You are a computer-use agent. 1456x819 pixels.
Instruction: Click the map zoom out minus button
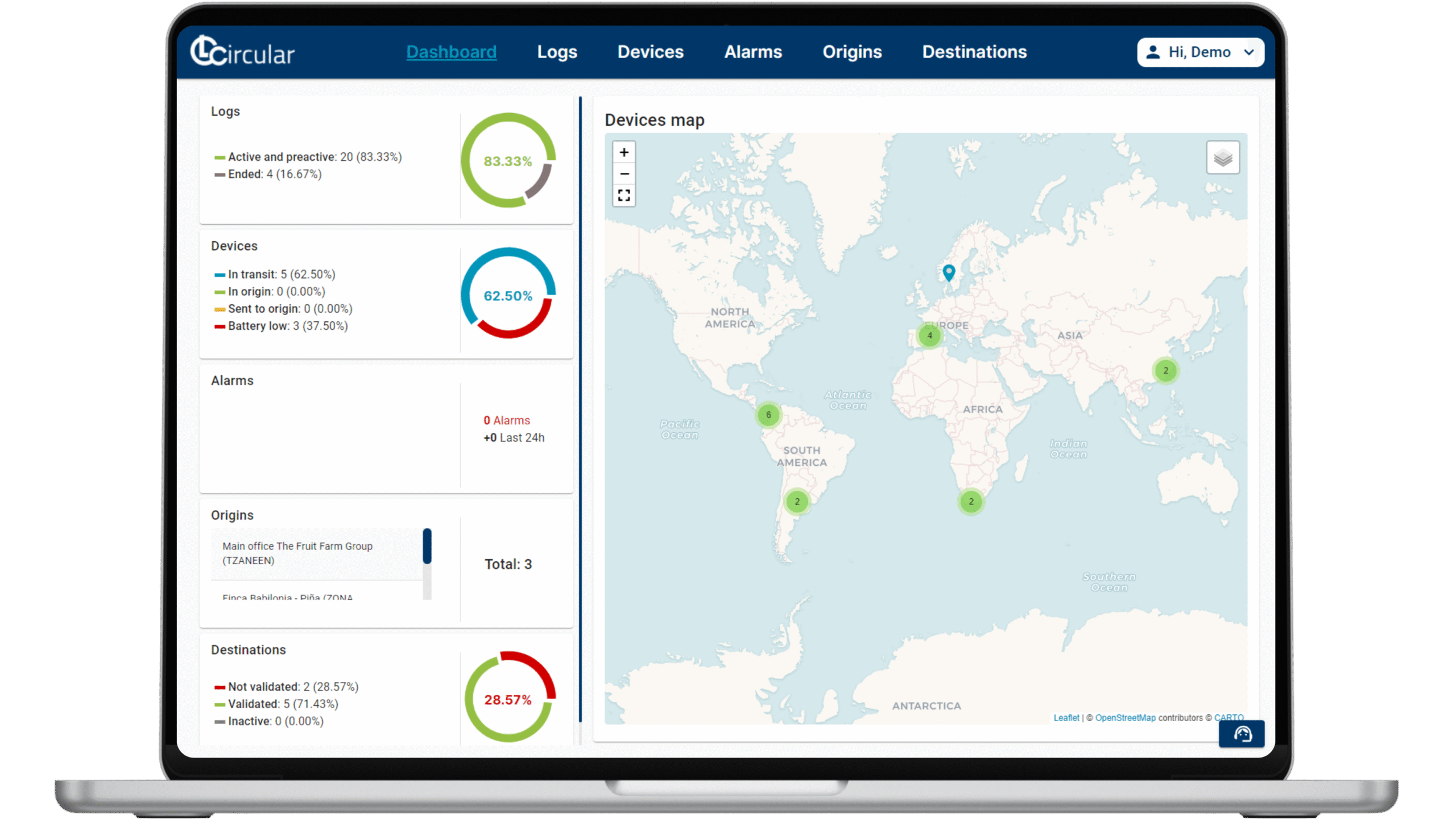tap(624, 174)
